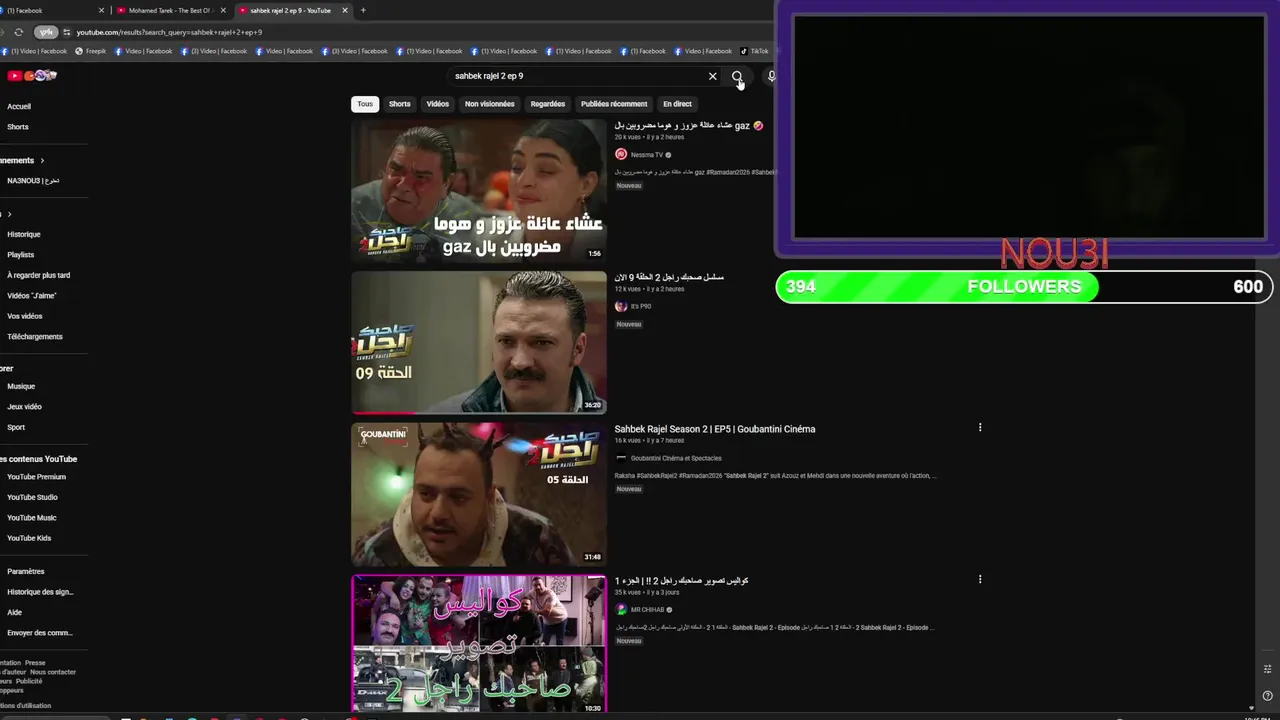Open the Nessma TV channel avatar
The height and width of the screenshot is (720, 1280).
621,155
